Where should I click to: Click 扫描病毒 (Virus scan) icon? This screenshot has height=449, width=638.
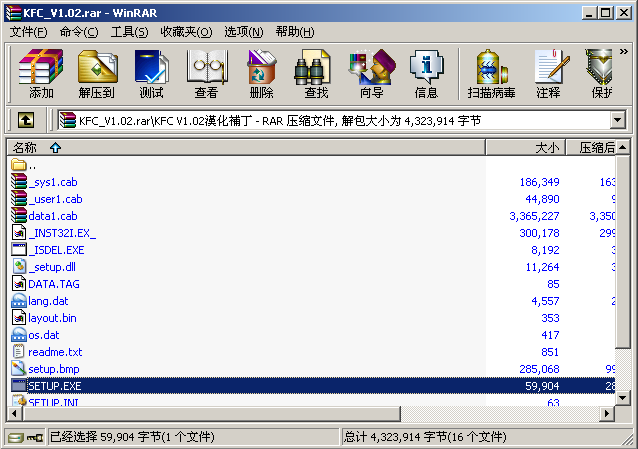click(491, 74)
